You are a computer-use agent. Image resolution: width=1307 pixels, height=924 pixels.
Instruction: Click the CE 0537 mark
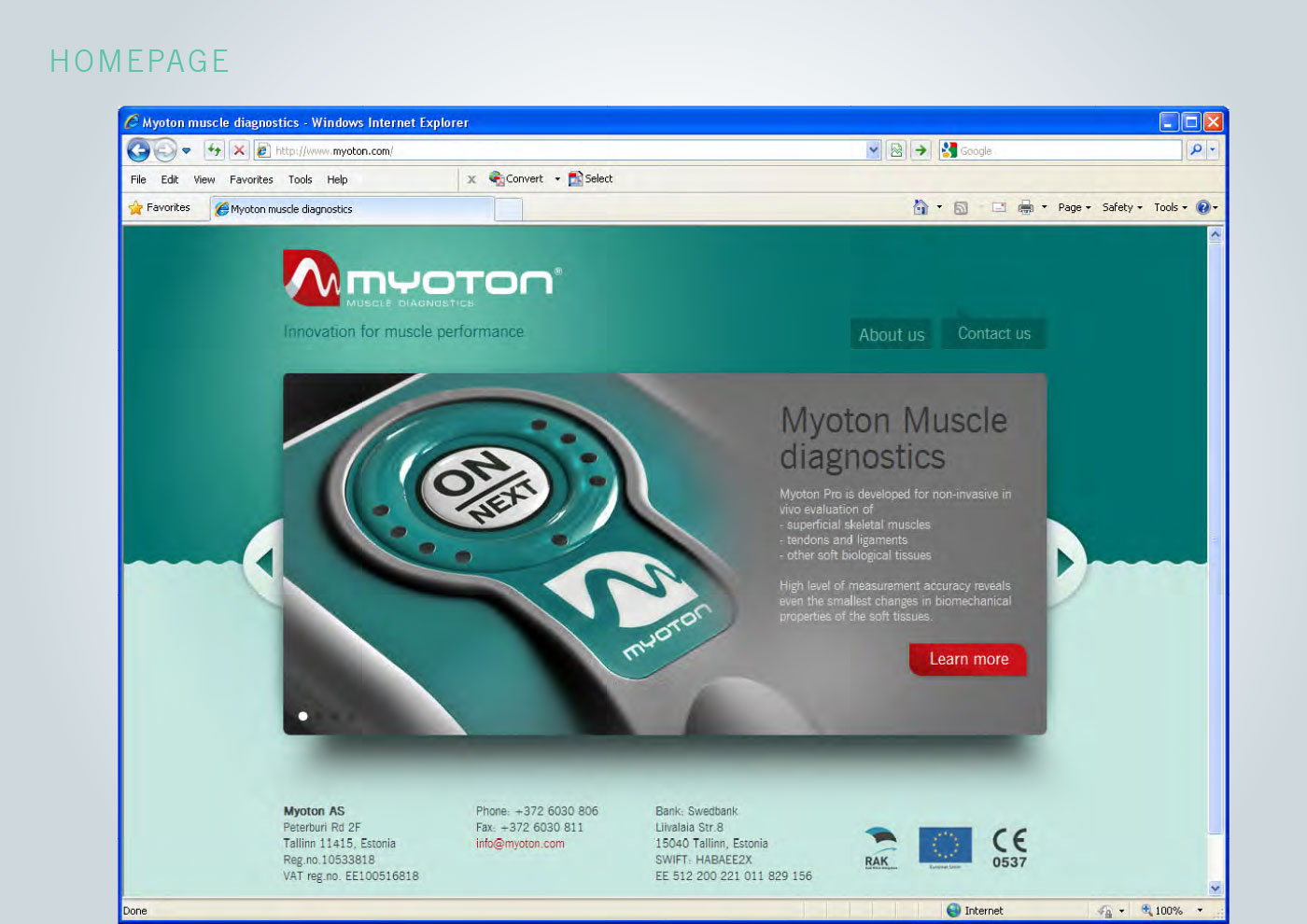click(1009, 847)
